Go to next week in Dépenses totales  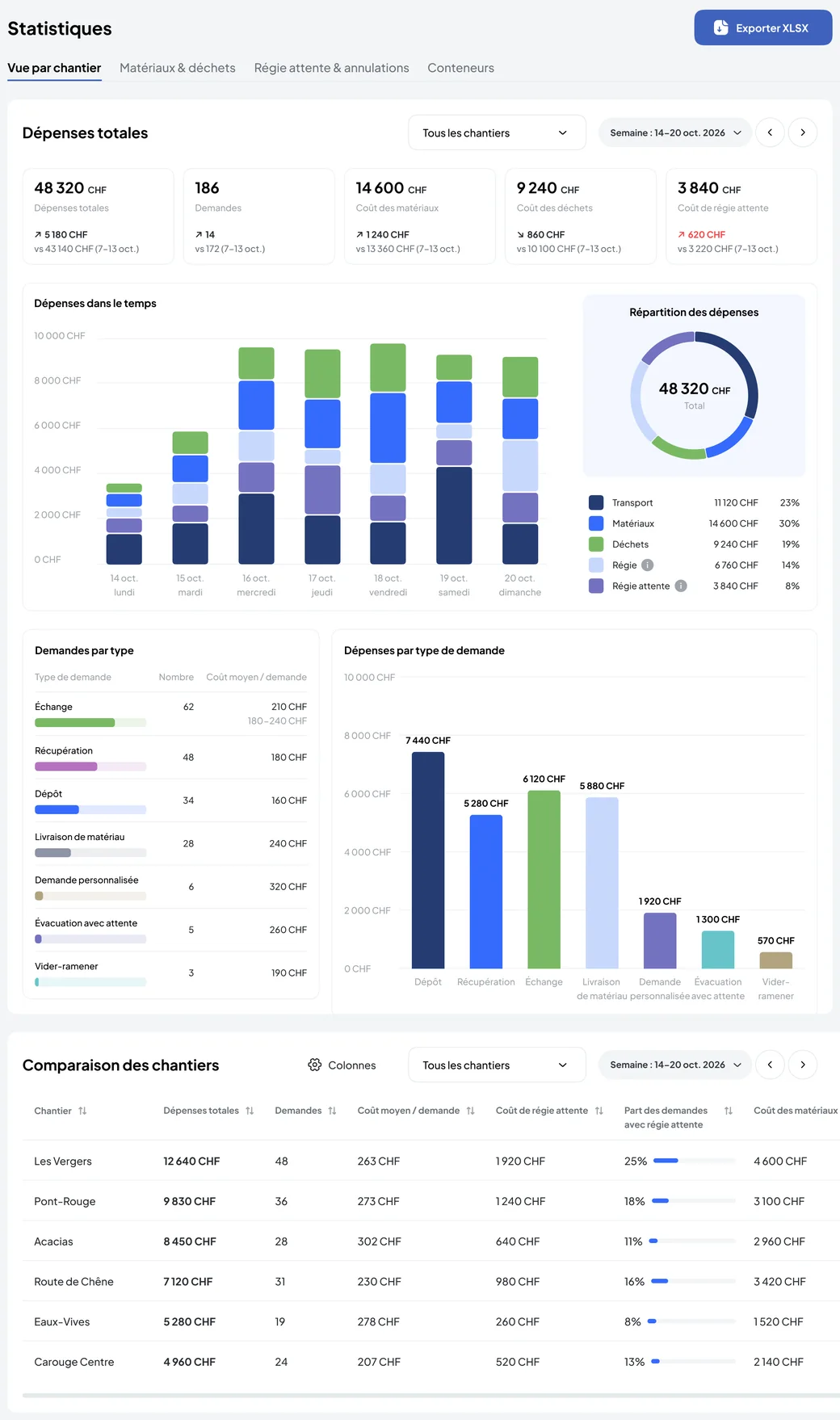[x=802, y=132]
